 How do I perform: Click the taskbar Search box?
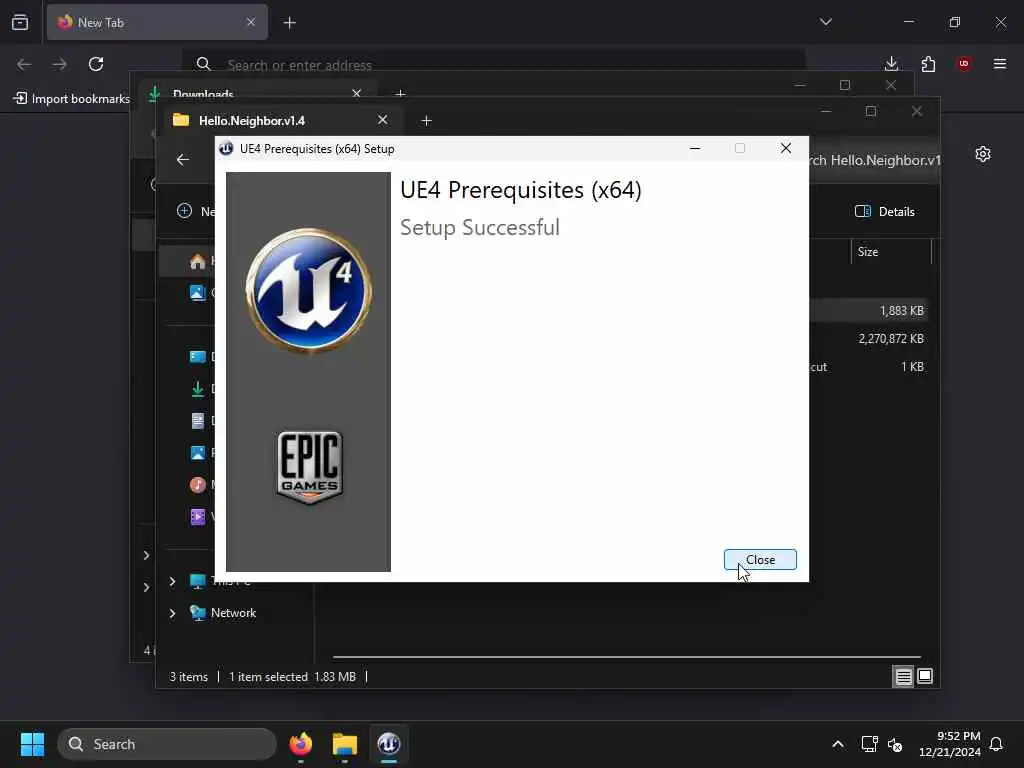pyautogui.click(x=167, y=744)
